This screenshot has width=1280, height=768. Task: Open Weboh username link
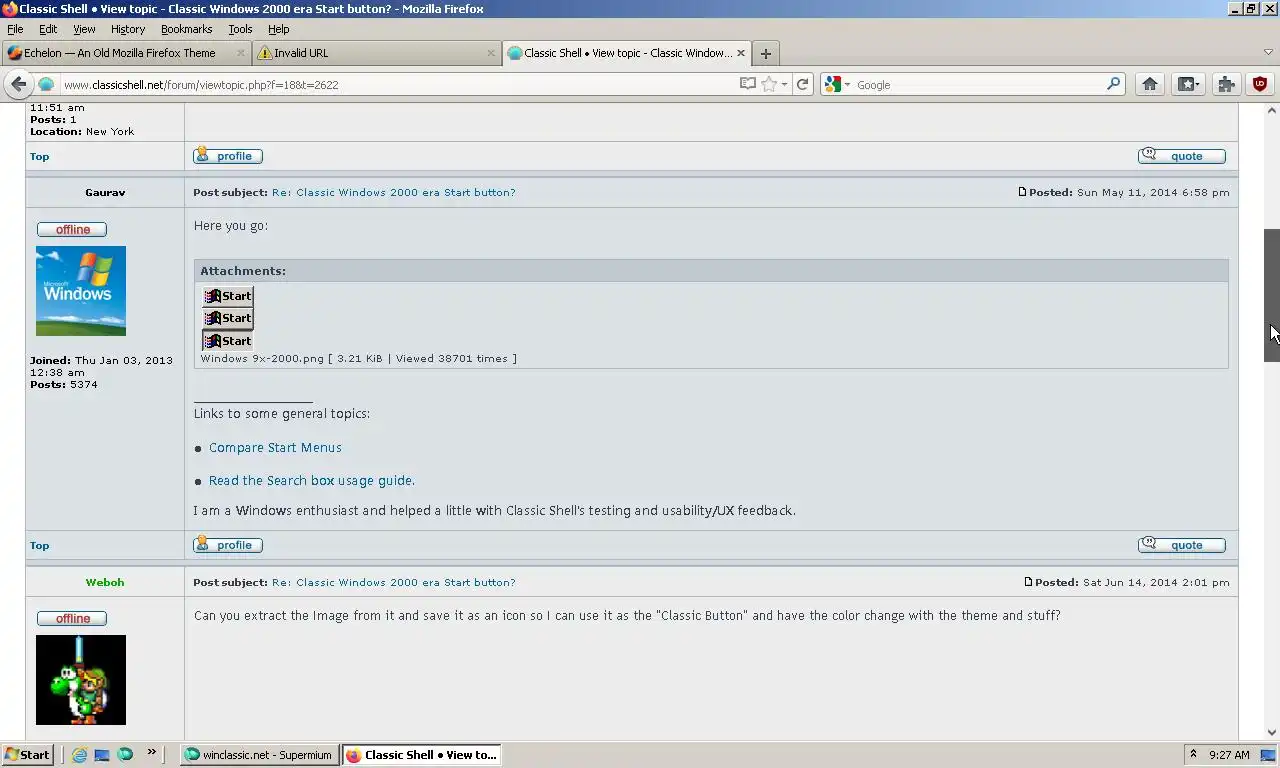pos(105,582)
